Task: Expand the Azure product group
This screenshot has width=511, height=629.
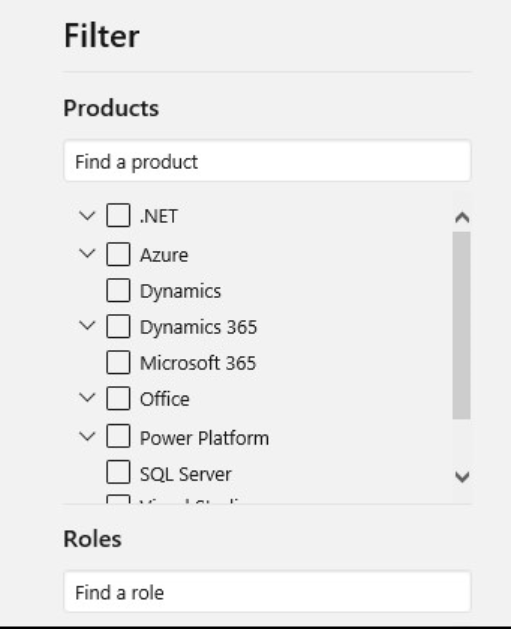Action: [x=87, y=254]
